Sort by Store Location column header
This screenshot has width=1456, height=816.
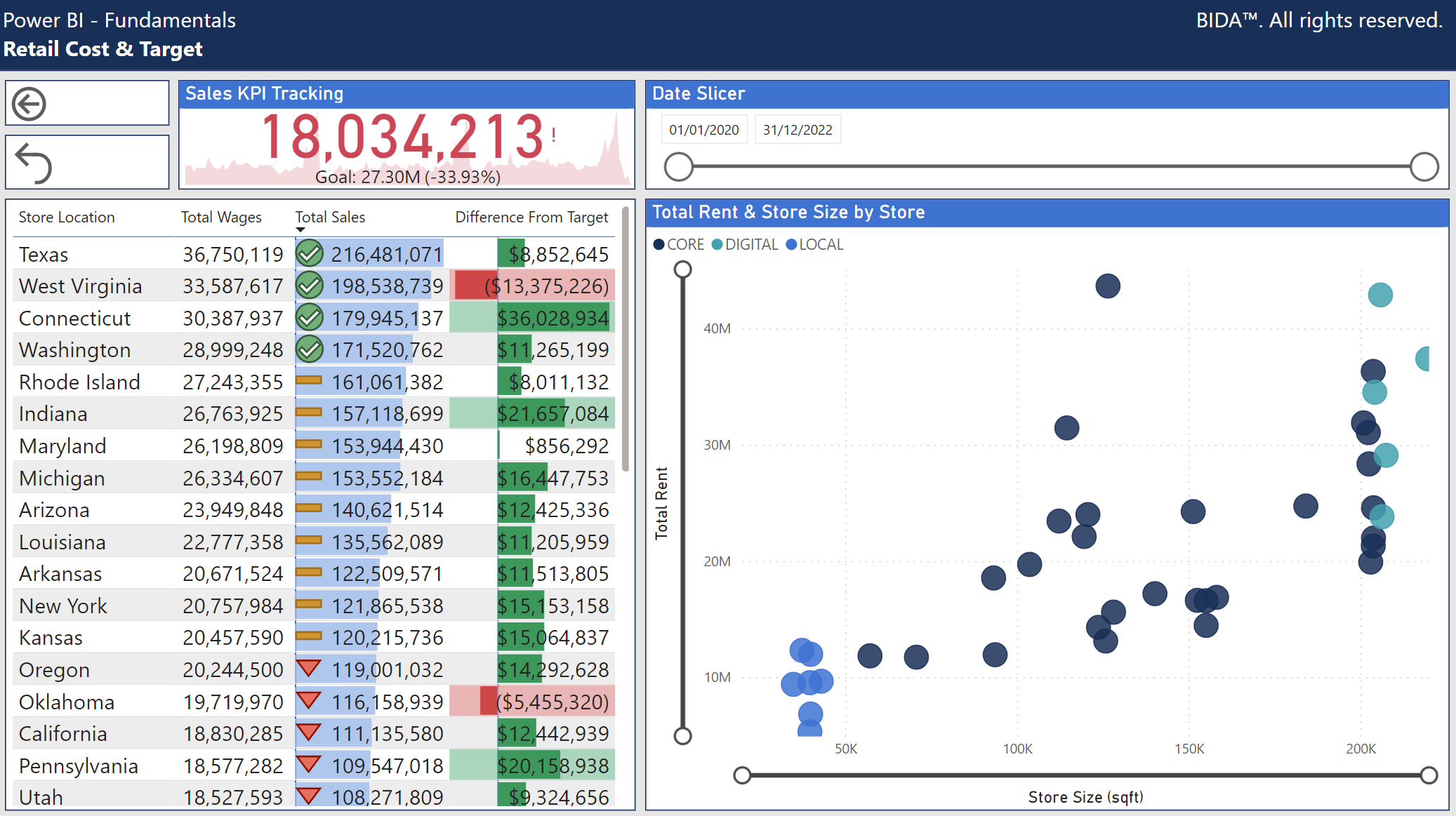(x=67, y=218)
